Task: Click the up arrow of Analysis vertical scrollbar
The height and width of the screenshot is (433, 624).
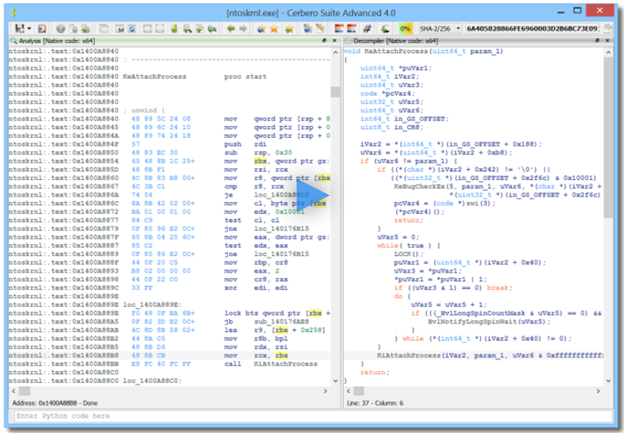Action: [x=335, y=52]
